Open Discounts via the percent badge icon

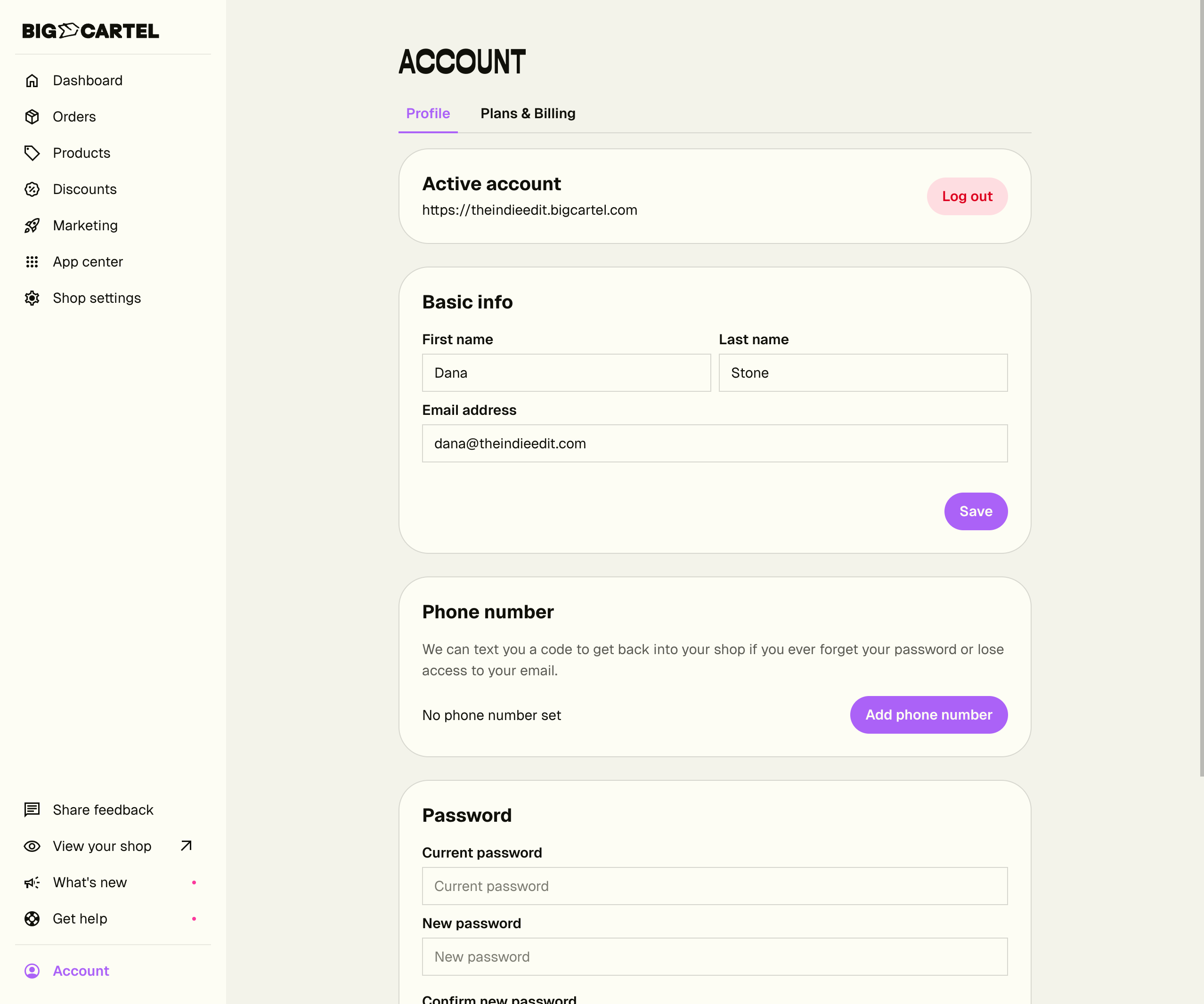click(x=32, y=189)
